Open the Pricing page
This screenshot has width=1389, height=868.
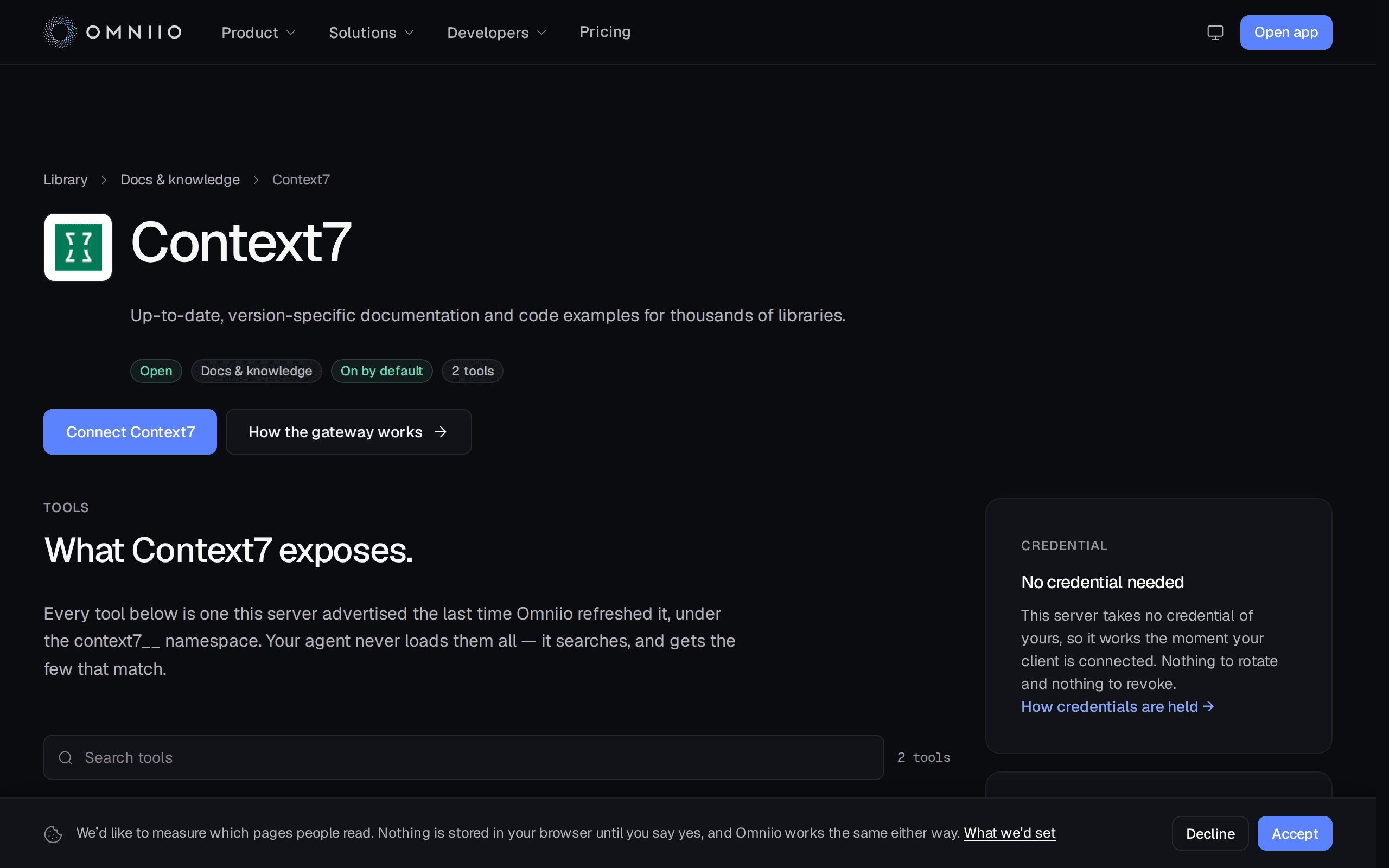pos(605,31)
